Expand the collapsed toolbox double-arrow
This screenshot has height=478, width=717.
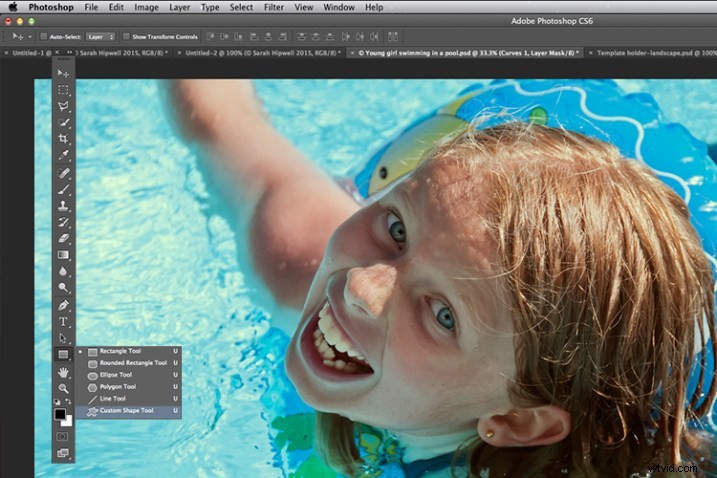click(70, 53)
